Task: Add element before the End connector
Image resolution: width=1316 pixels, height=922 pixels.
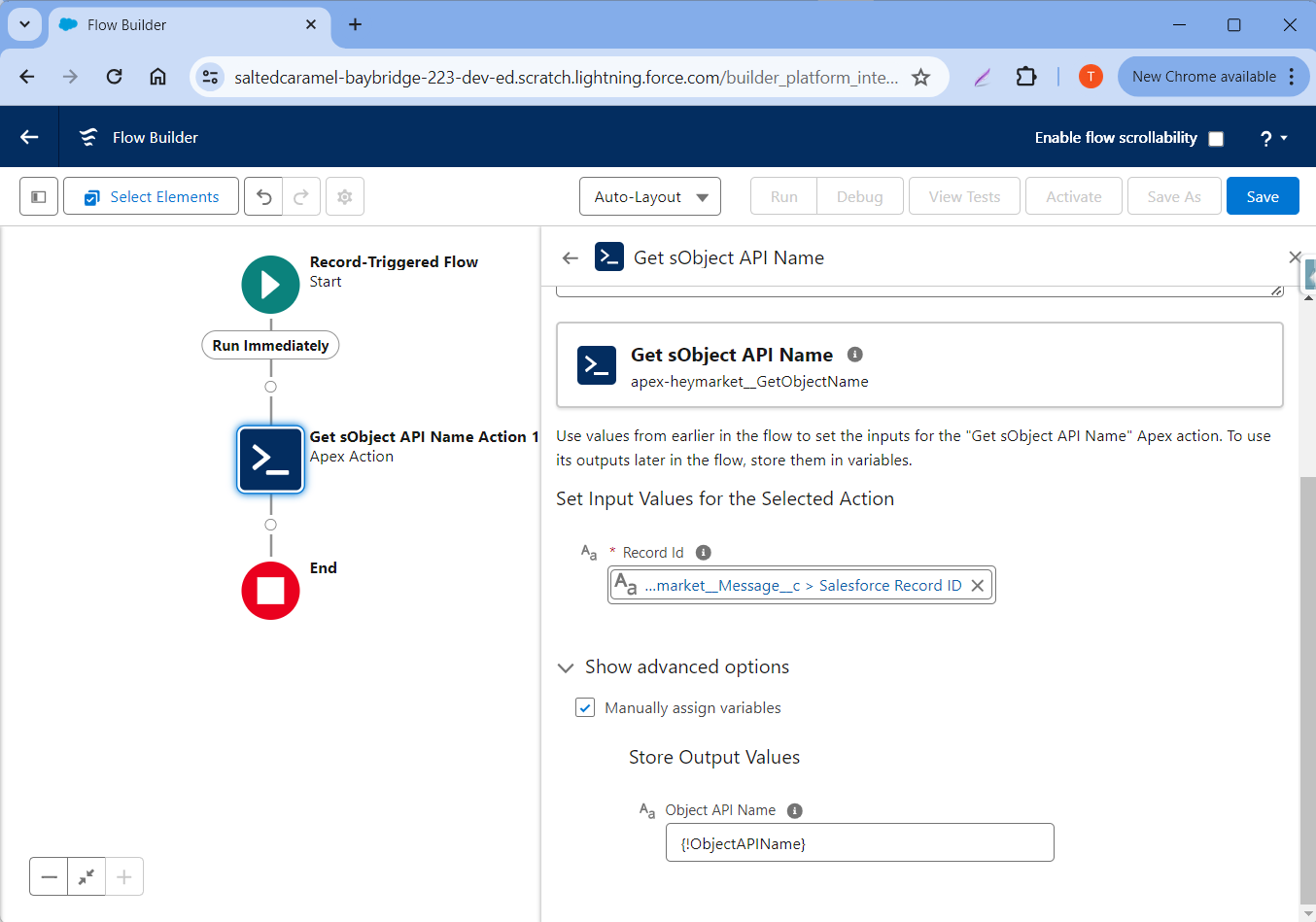Action: tap(271, 525)
